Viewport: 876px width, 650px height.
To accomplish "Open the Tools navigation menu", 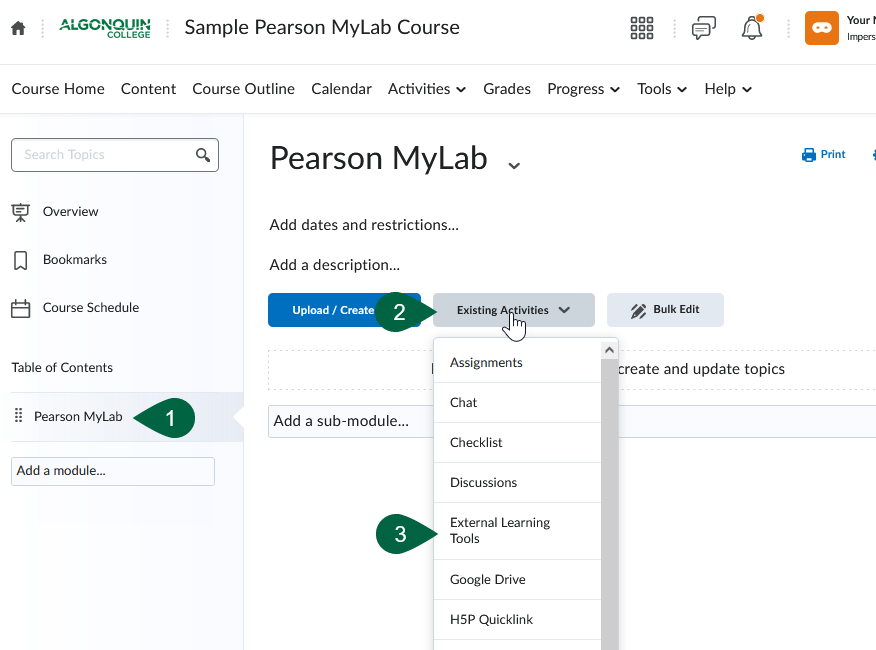I will [662, 89].
